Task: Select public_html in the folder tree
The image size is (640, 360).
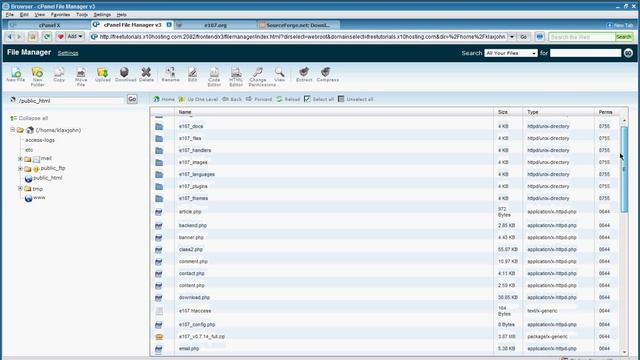Action: 47,178
